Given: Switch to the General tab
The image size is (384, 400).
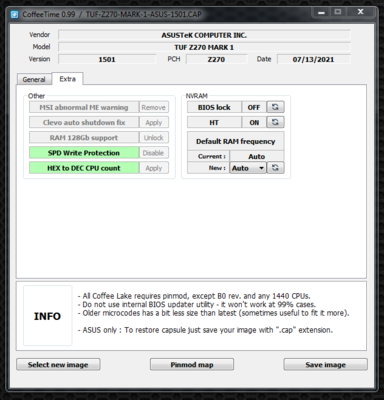Looking at the screenshot, I should (x=34, y=79).
